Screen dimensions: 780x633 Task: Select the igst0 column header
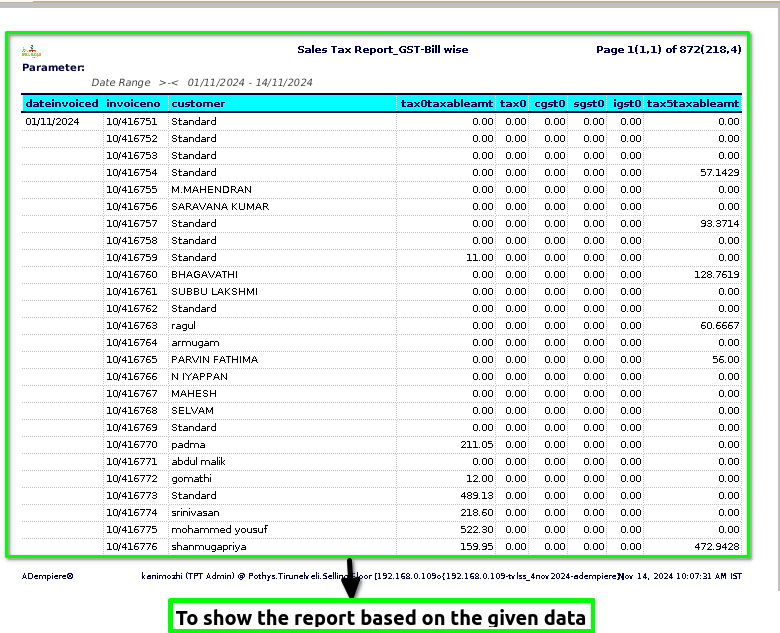point(627,104)
